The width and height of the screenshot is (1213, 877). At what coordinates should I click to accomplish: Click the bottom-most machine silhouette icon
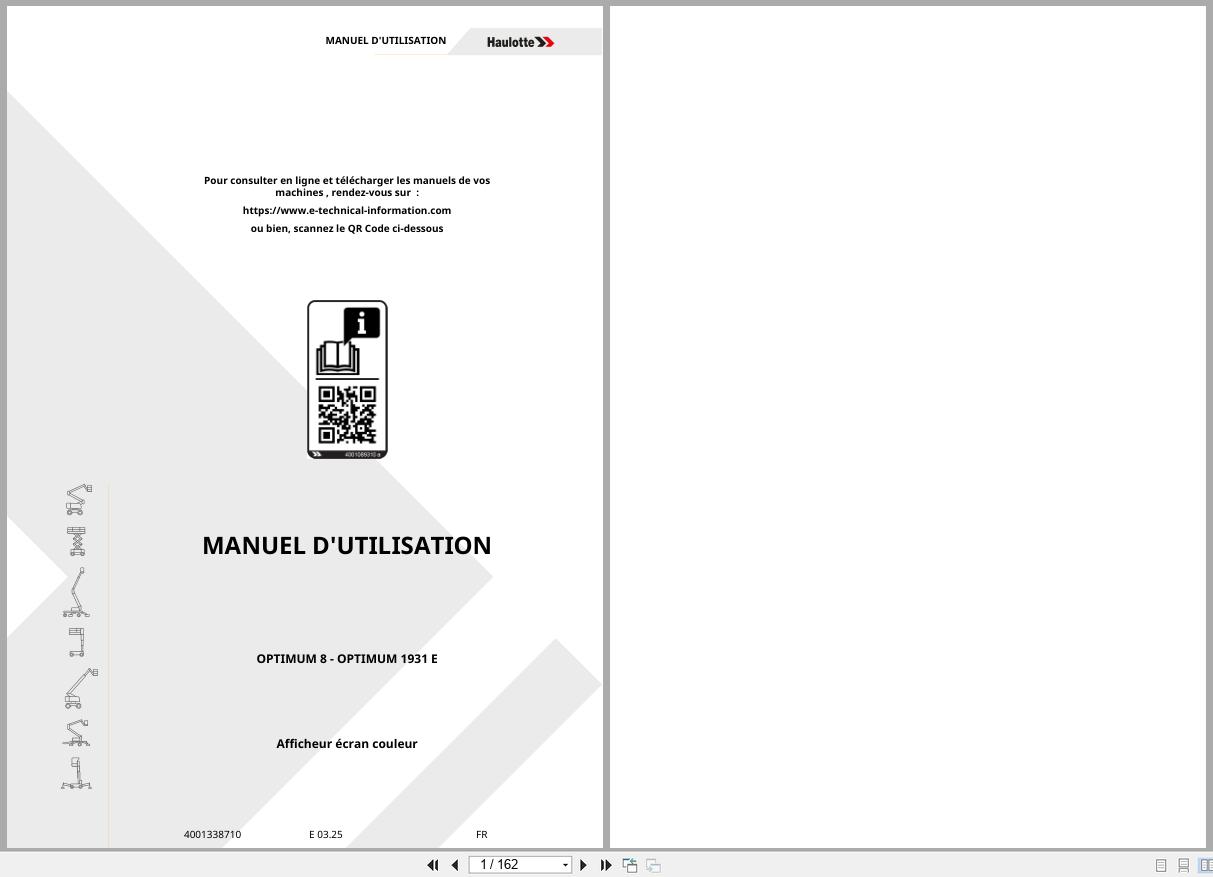(76, 773)
